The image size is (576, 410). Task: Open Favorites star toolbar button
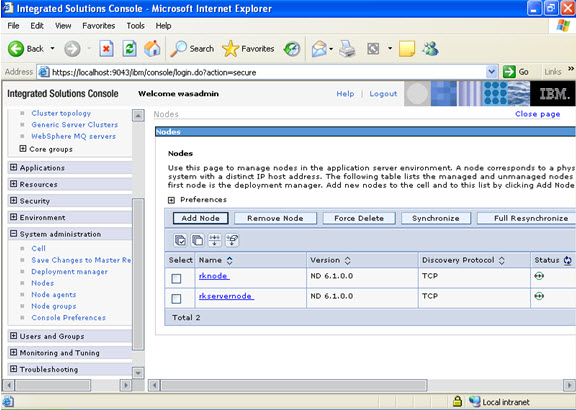click(x=248, y=48)
